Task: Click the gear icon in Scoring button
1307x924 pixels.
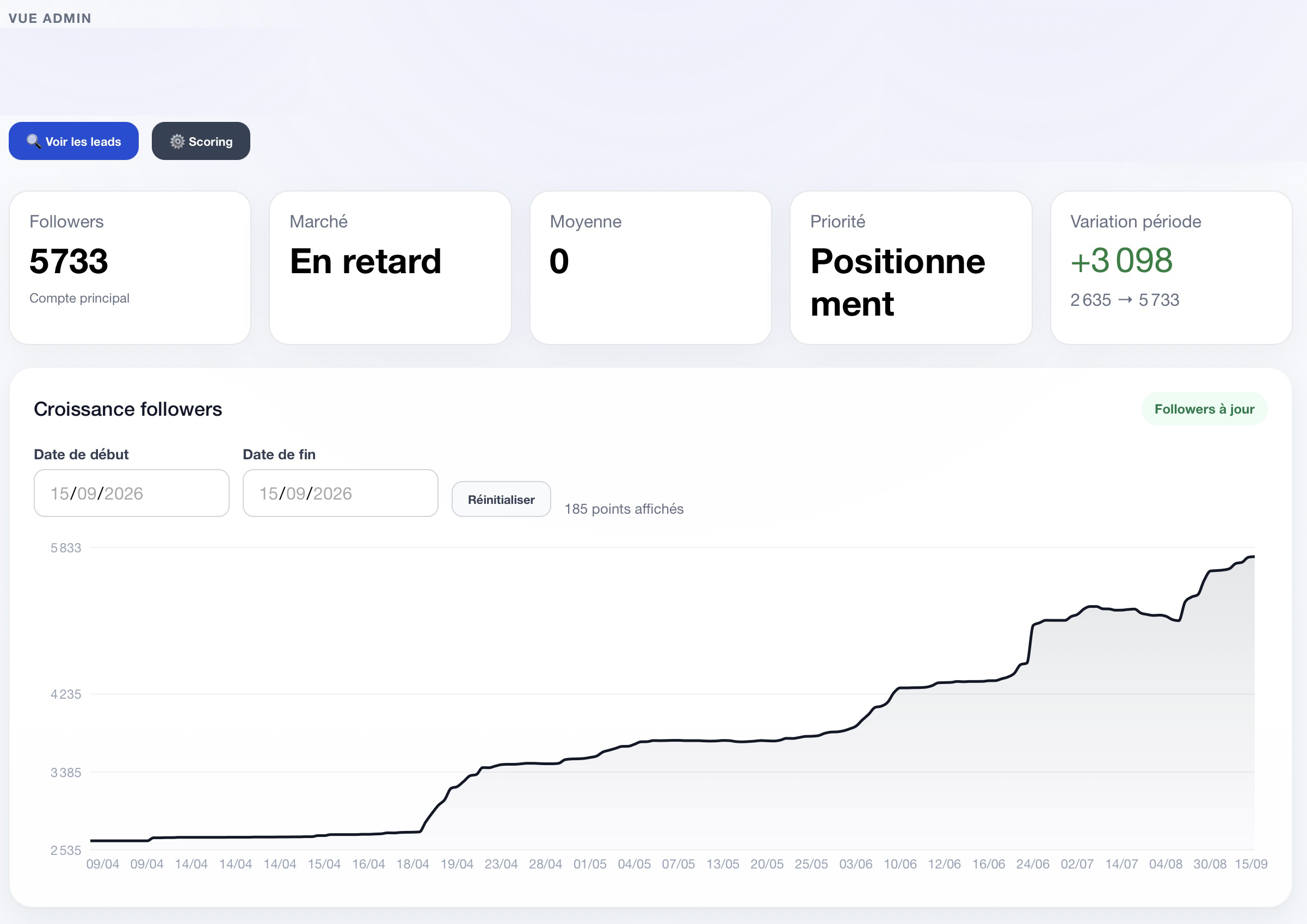Action: click(177, 141)
